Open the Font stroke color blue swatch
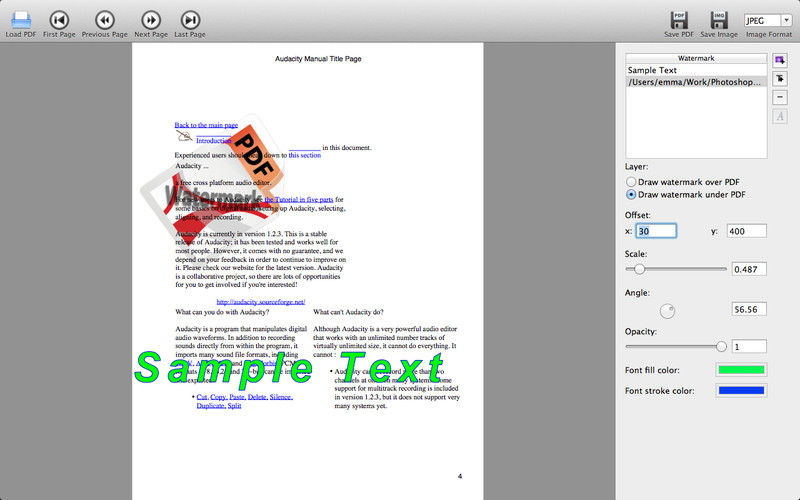This screenshot has width=800, height=500. [x=741, y=391]
